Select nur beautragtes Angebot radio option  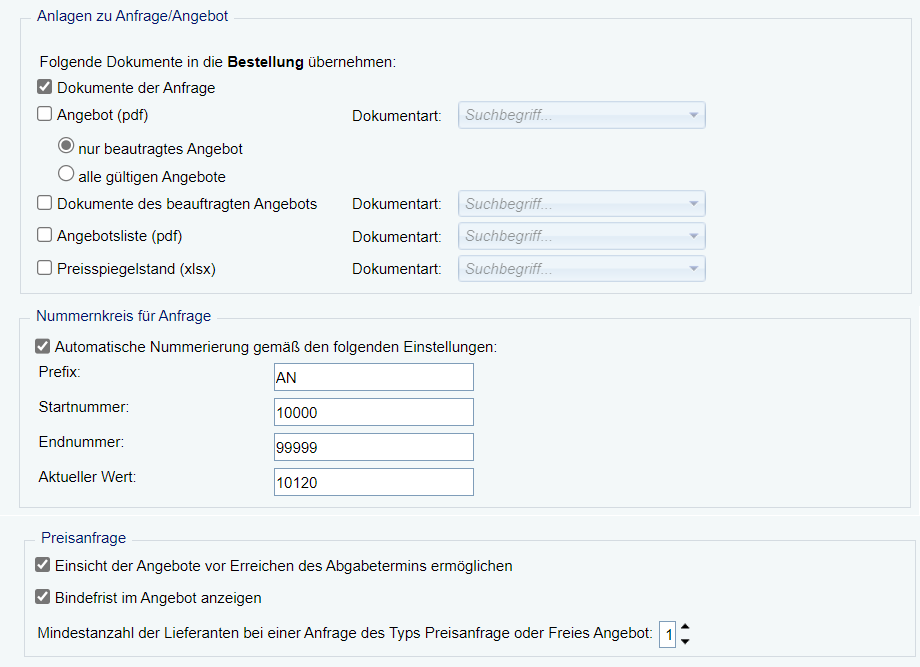pos(67,145)
